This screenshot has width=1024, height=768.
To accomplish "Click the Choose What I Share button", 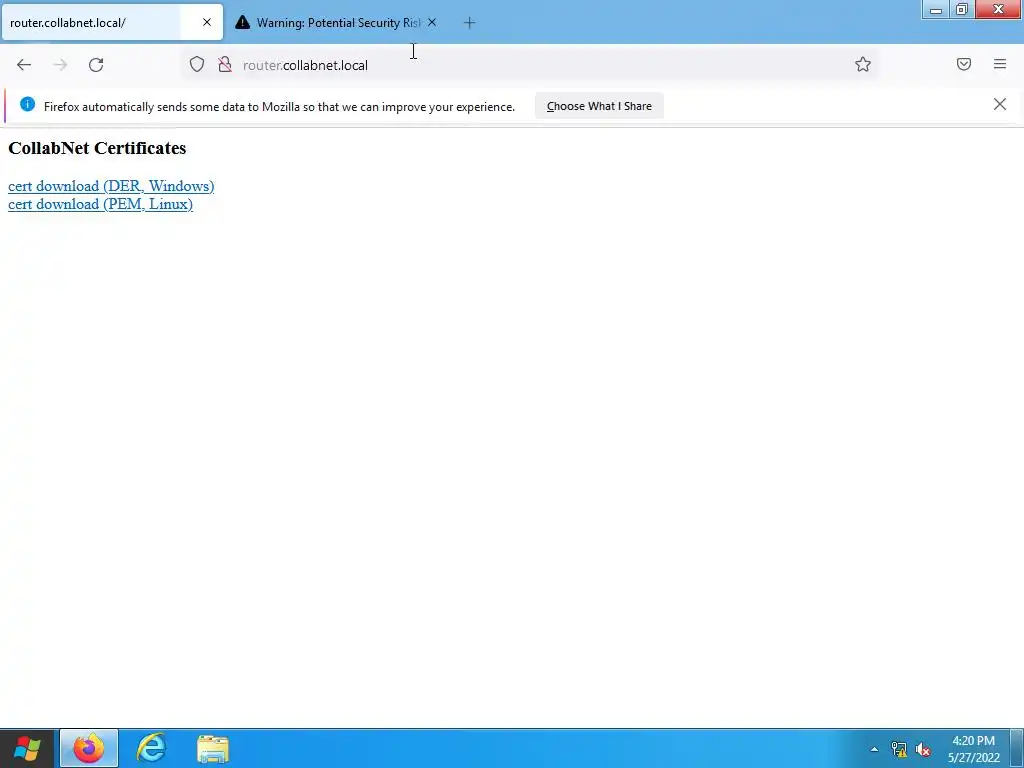I will [x=599, y=106].
